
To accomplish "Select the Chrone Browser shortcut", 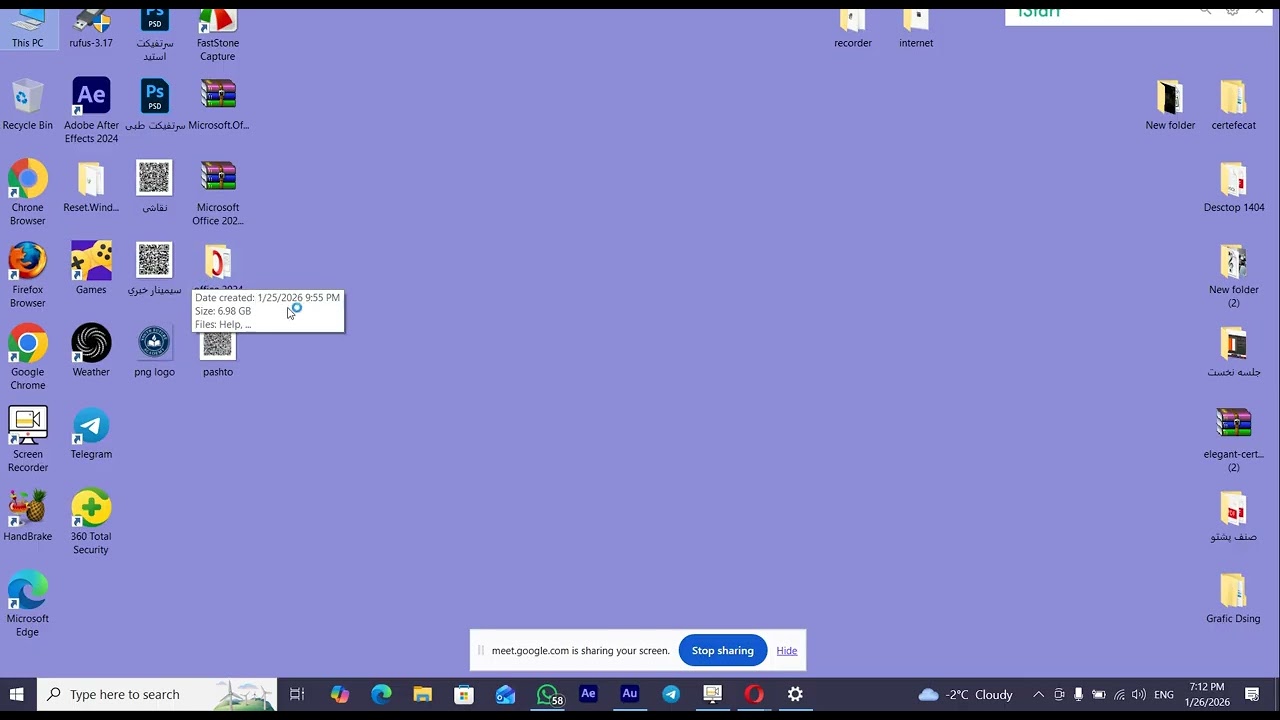I will pyautogui.click(x=28, y=193).
